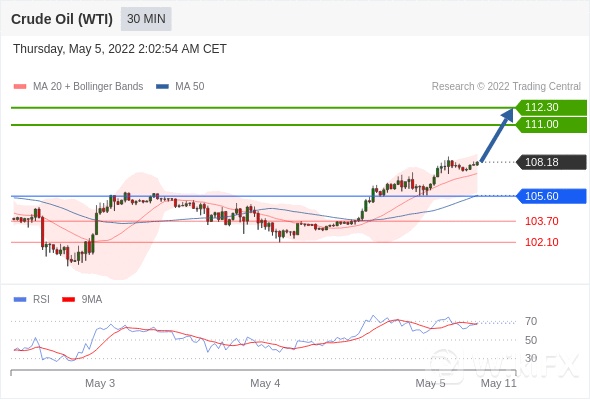
Task: Click the 30 MIN timeframe badge
Action: point(146,19)
